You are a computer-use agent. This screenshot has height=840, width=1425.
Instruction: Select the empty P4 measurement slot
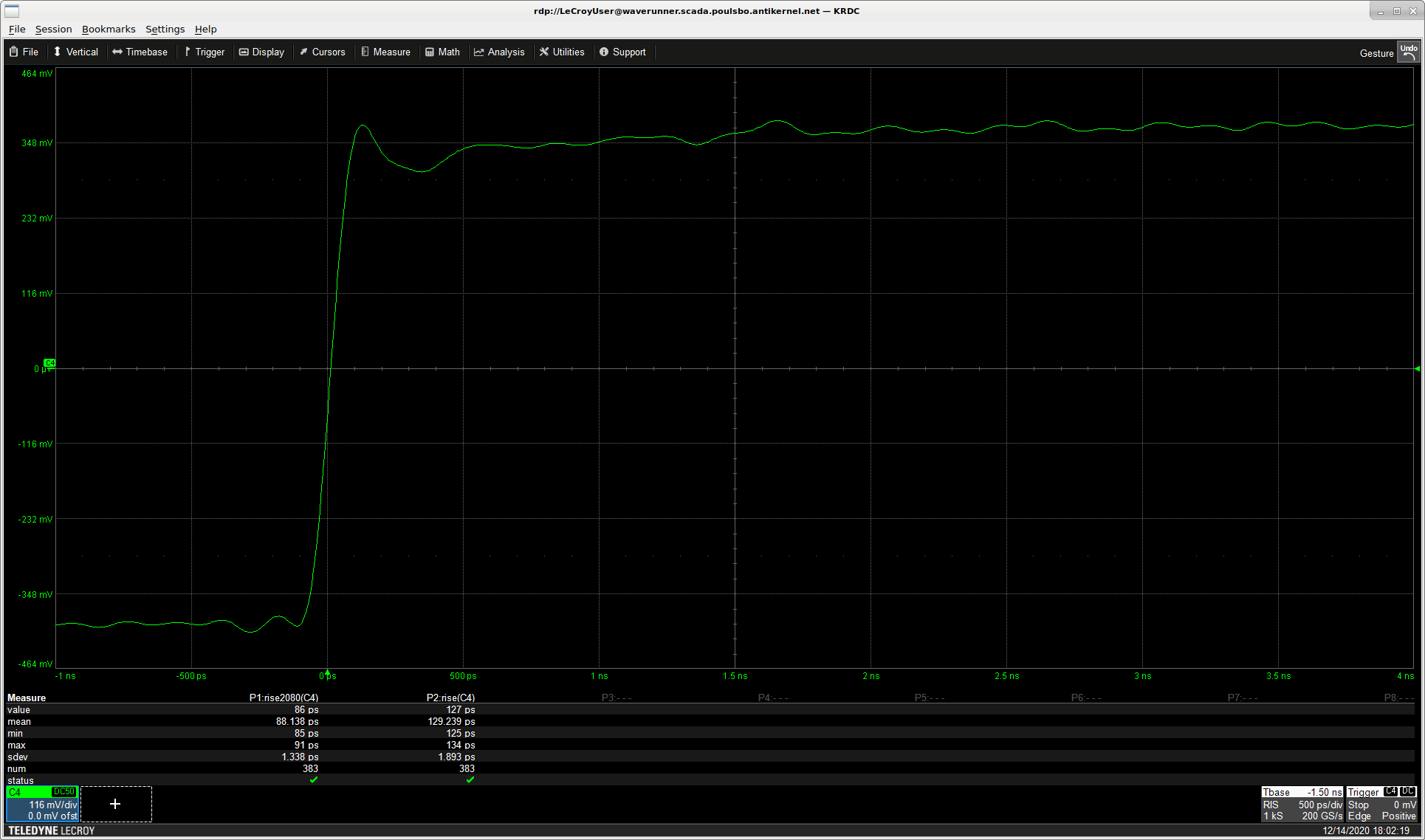coord(773,698)
